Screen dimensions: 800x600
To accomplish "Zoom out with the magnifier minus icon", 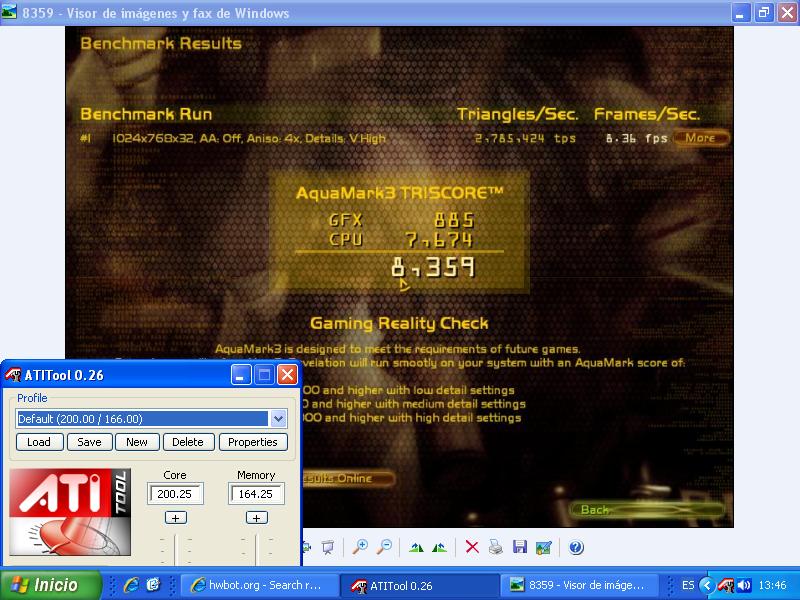I will pyautogui.click(x=384, y=547).
